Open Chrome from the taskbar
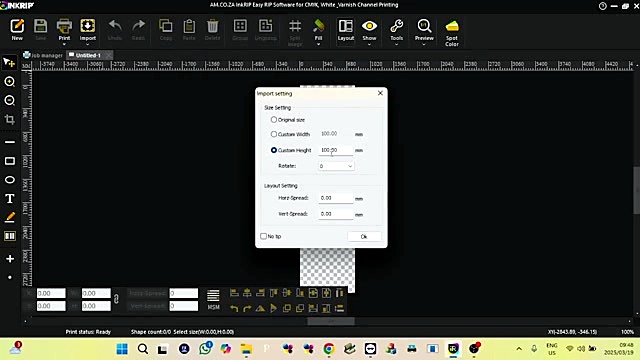 pyautogui.click(x=329, y=349)
